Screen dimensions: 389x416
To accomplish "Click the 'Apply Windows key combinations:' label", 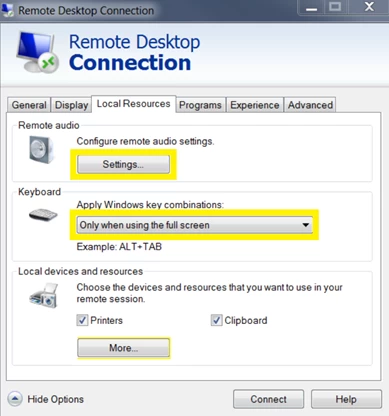I will point(150,205).
